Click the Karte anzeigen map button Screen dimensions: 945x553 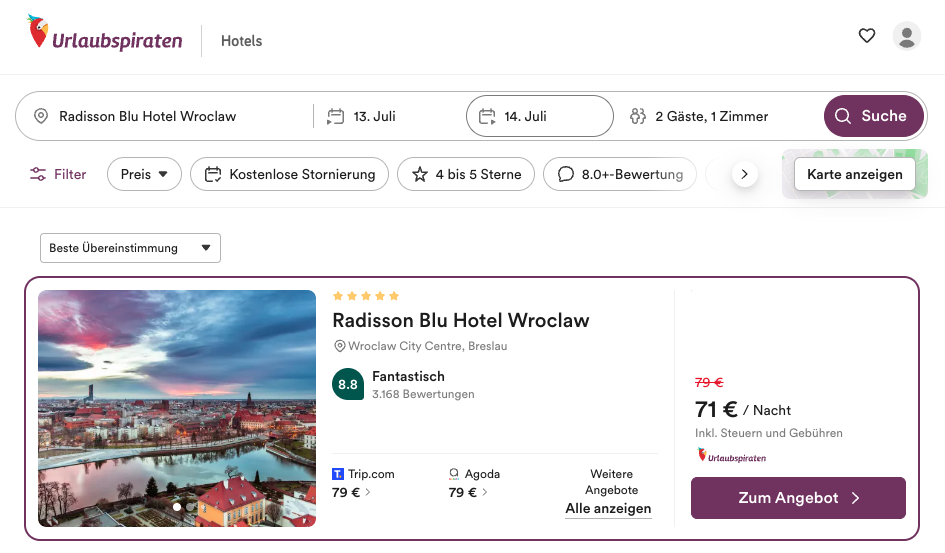pos(855,174)
